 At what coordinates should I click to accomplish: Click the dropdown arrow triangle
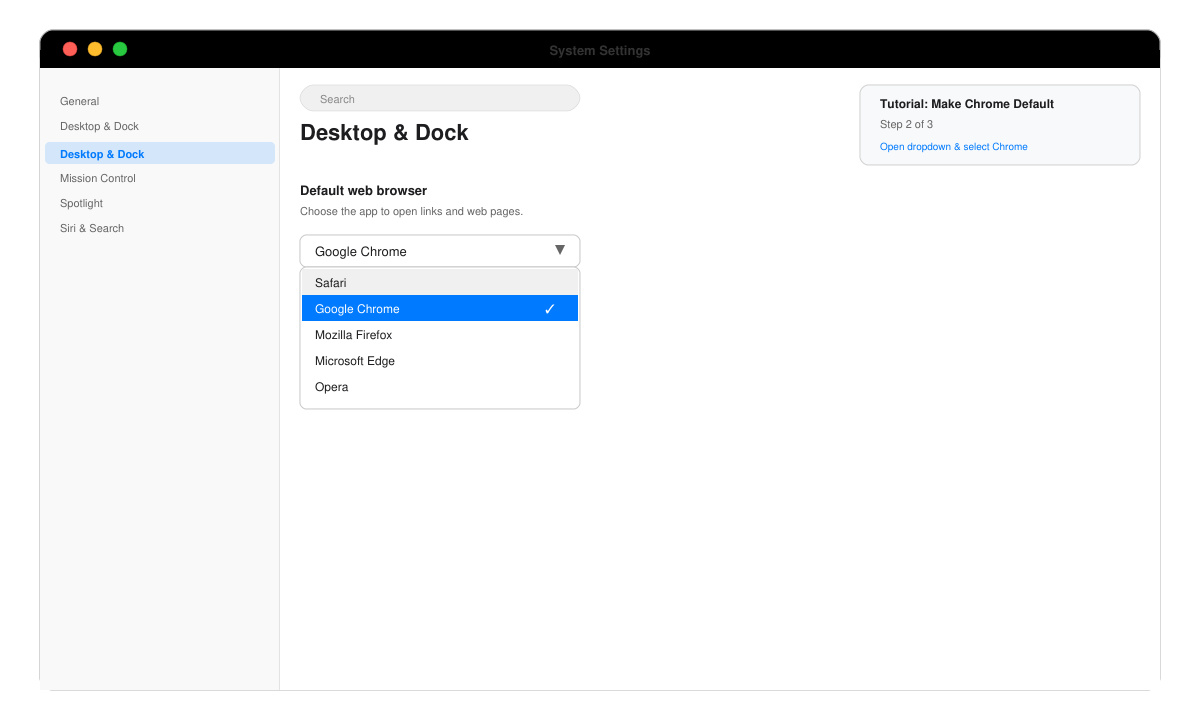pyautogui.click(x=560, y=250)
